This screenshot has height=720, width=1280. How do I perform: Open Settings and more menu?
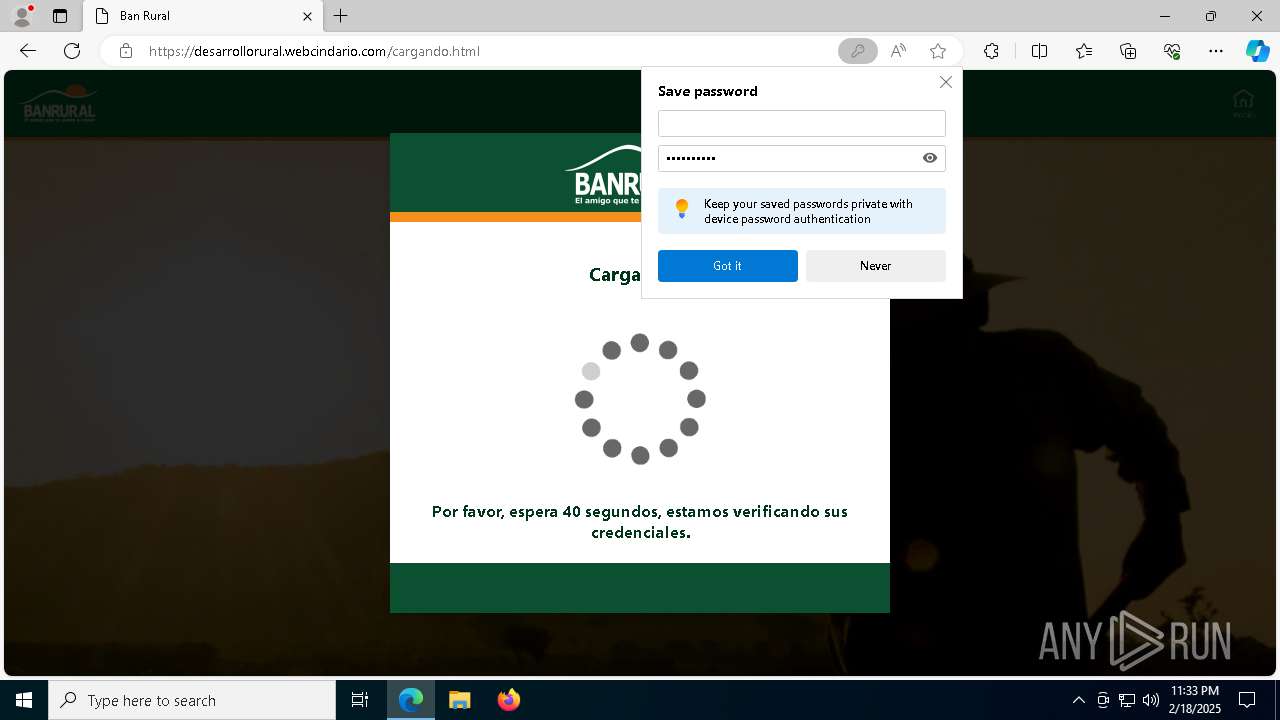(x=1216, y=51)
